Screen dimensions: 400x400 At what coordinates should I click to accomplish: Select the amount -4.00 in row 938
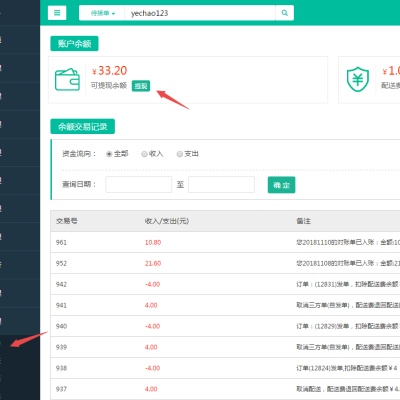click(152, 368)
